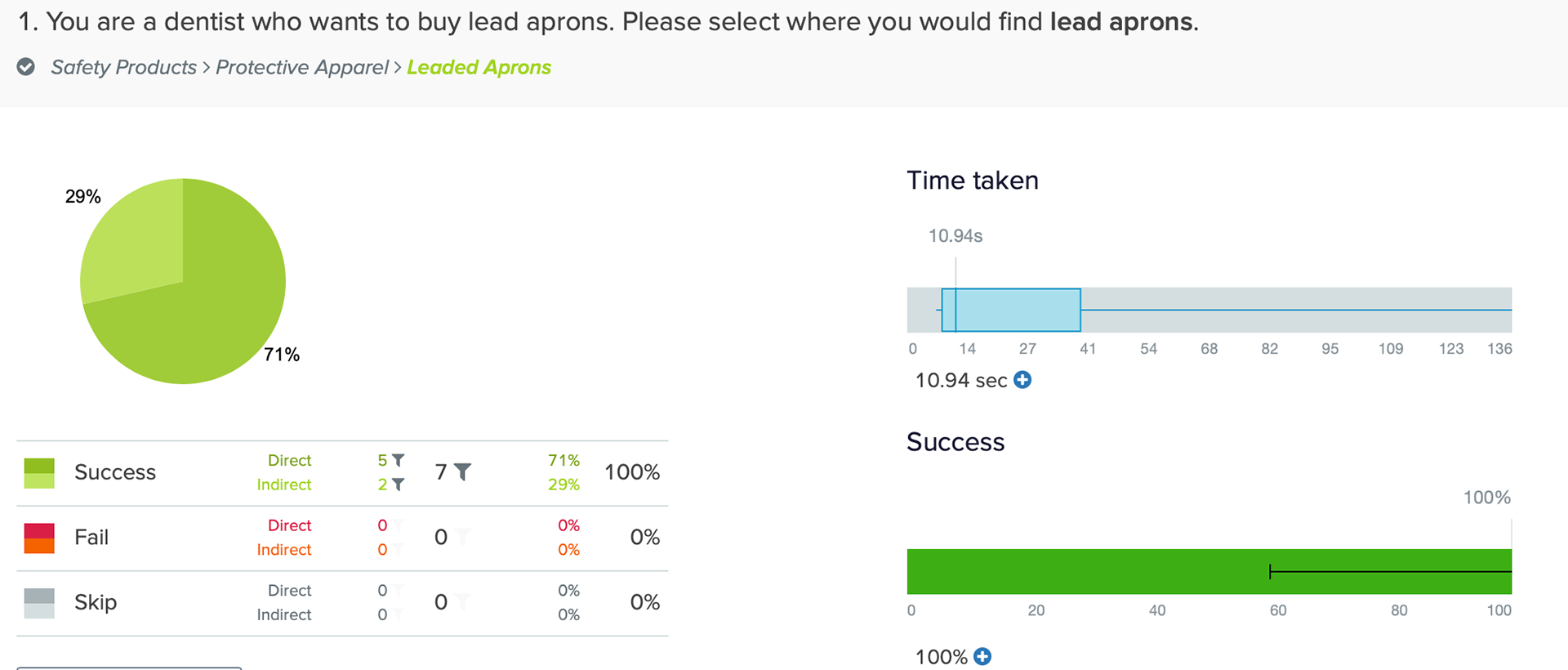Viewport: 1568px width, 670px height.
Task: Click the Safety Products breadcrumb
Action: 123,67
